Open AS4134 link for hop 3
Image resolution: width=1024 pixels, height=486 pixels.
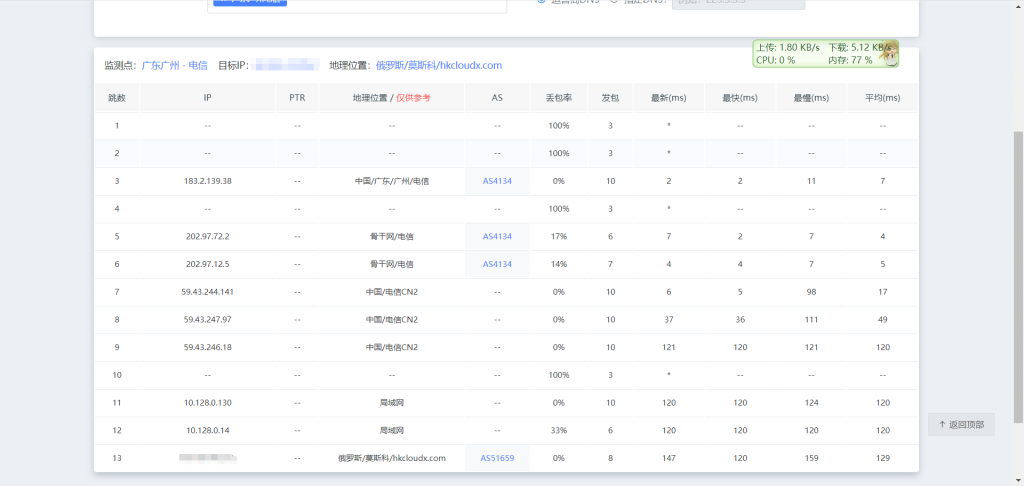click(497, 181)
